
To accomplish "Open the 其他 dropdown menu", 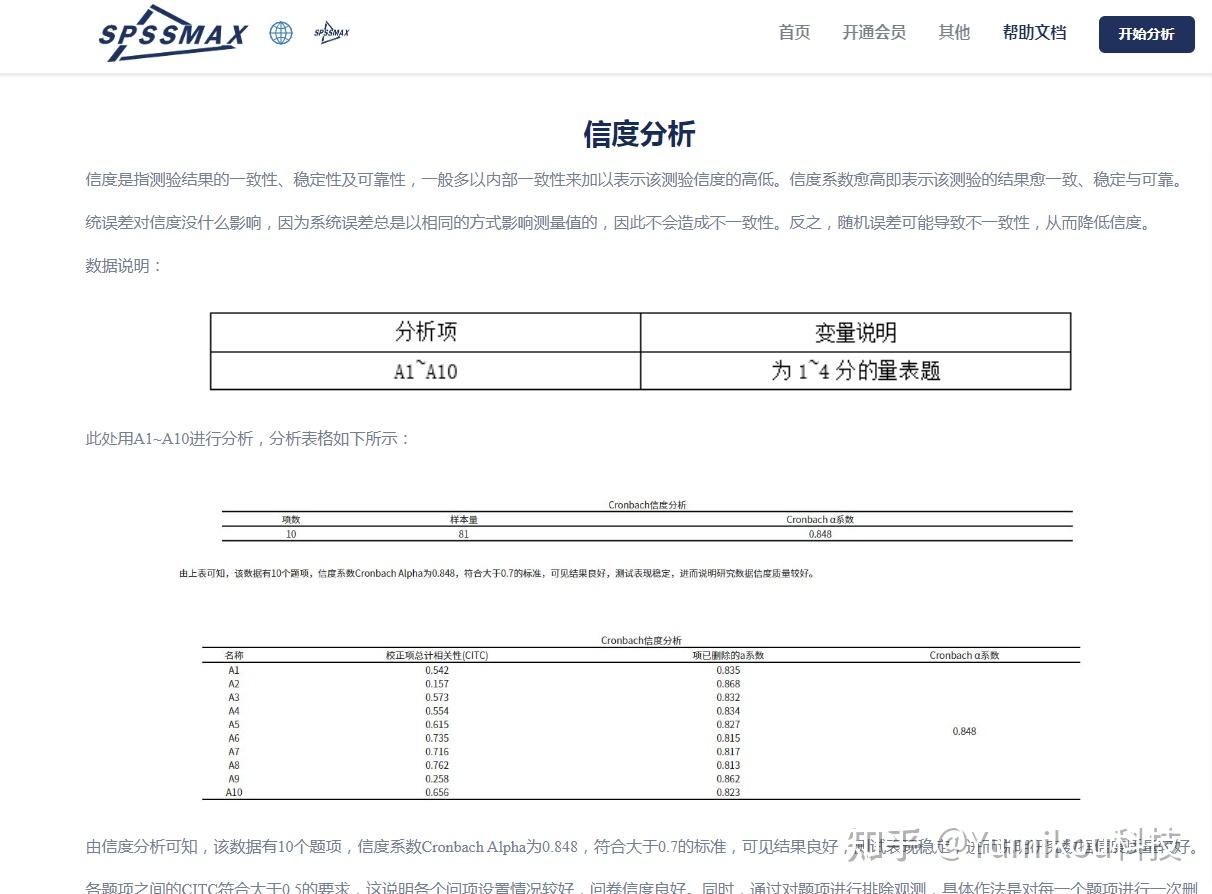I will (953, 32).
